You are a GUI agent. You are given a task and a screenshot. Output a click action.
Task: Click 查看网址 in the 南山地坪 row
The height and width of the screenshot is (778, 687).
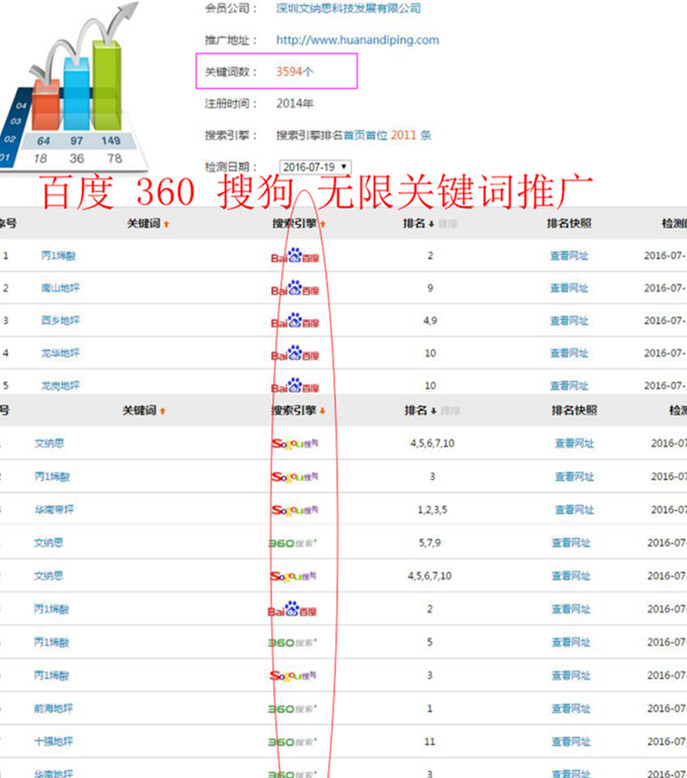coord(569,288)
